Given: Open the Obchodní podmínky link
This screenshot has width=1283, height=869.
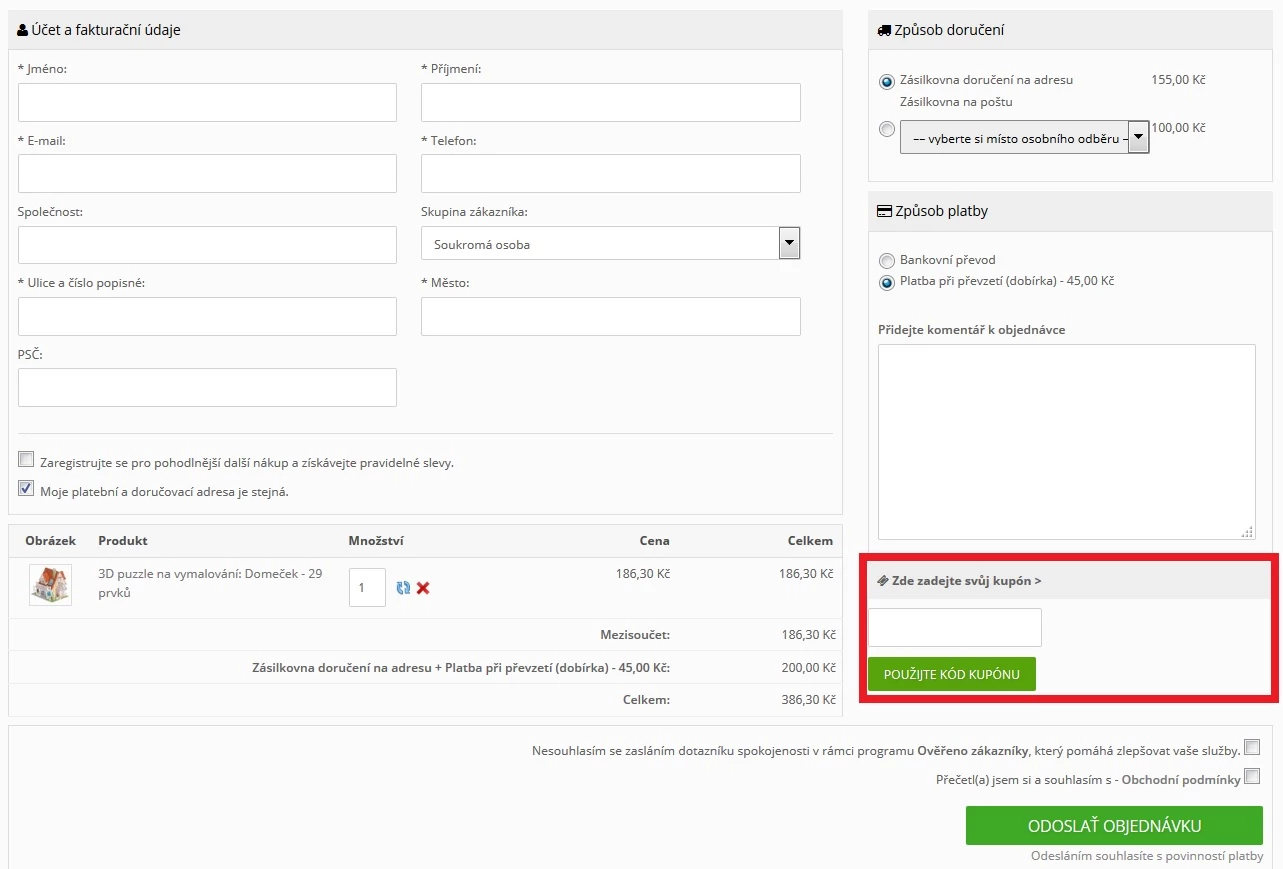Looking at the screenshot, I should pyautogui.click(x=1181, y=780).
